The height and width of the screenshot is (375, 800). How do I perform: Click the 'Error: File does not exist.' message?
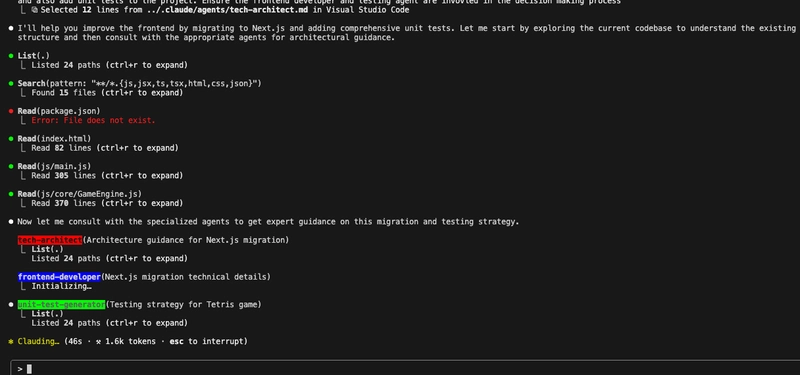[x=93, y=120]
